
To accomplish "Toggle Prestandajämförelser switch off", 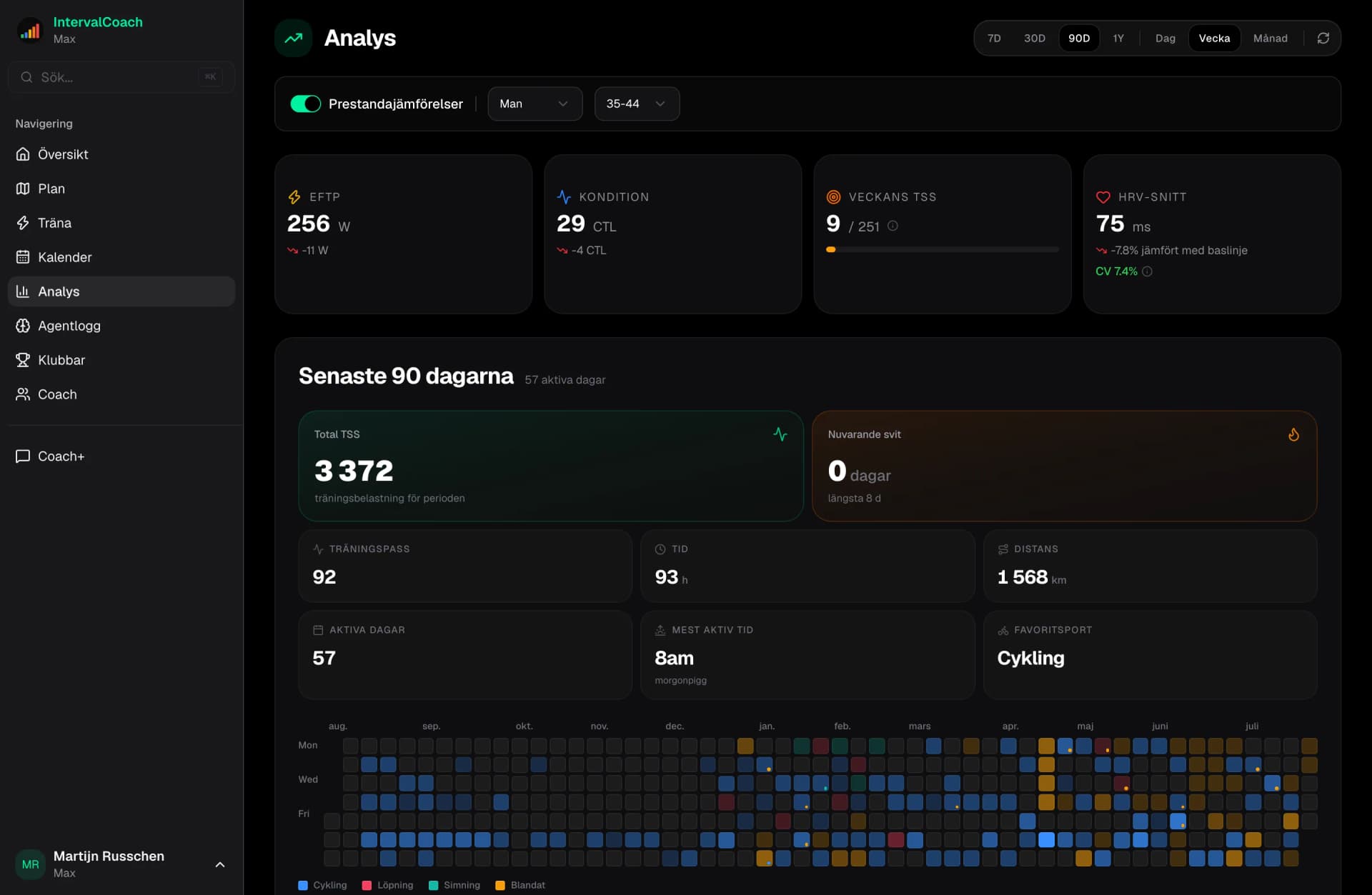I will coord(305,104).
